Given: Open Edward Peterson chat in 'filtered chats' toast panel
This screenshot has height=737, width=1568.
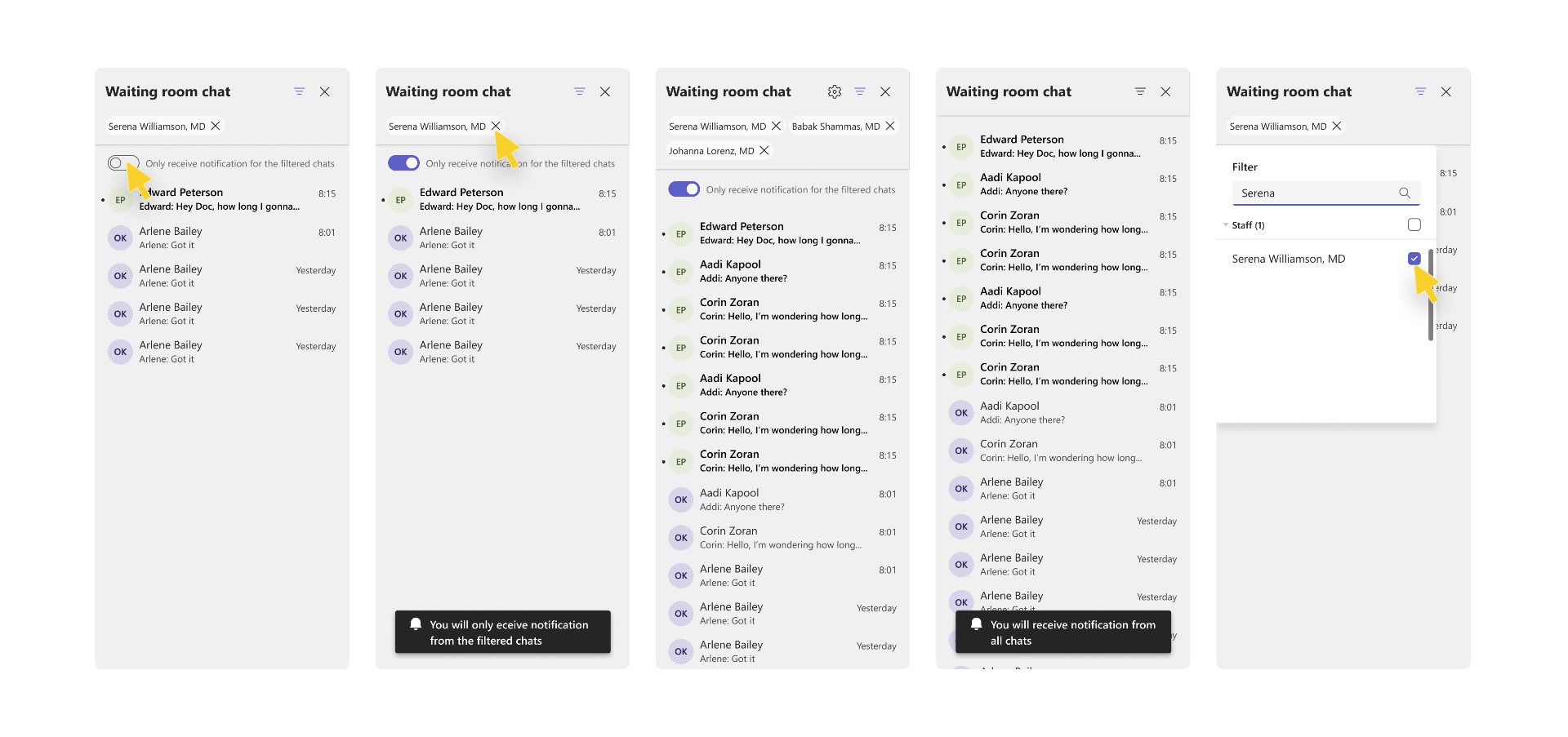Looking at the screenshot, I should click(502, 200).
